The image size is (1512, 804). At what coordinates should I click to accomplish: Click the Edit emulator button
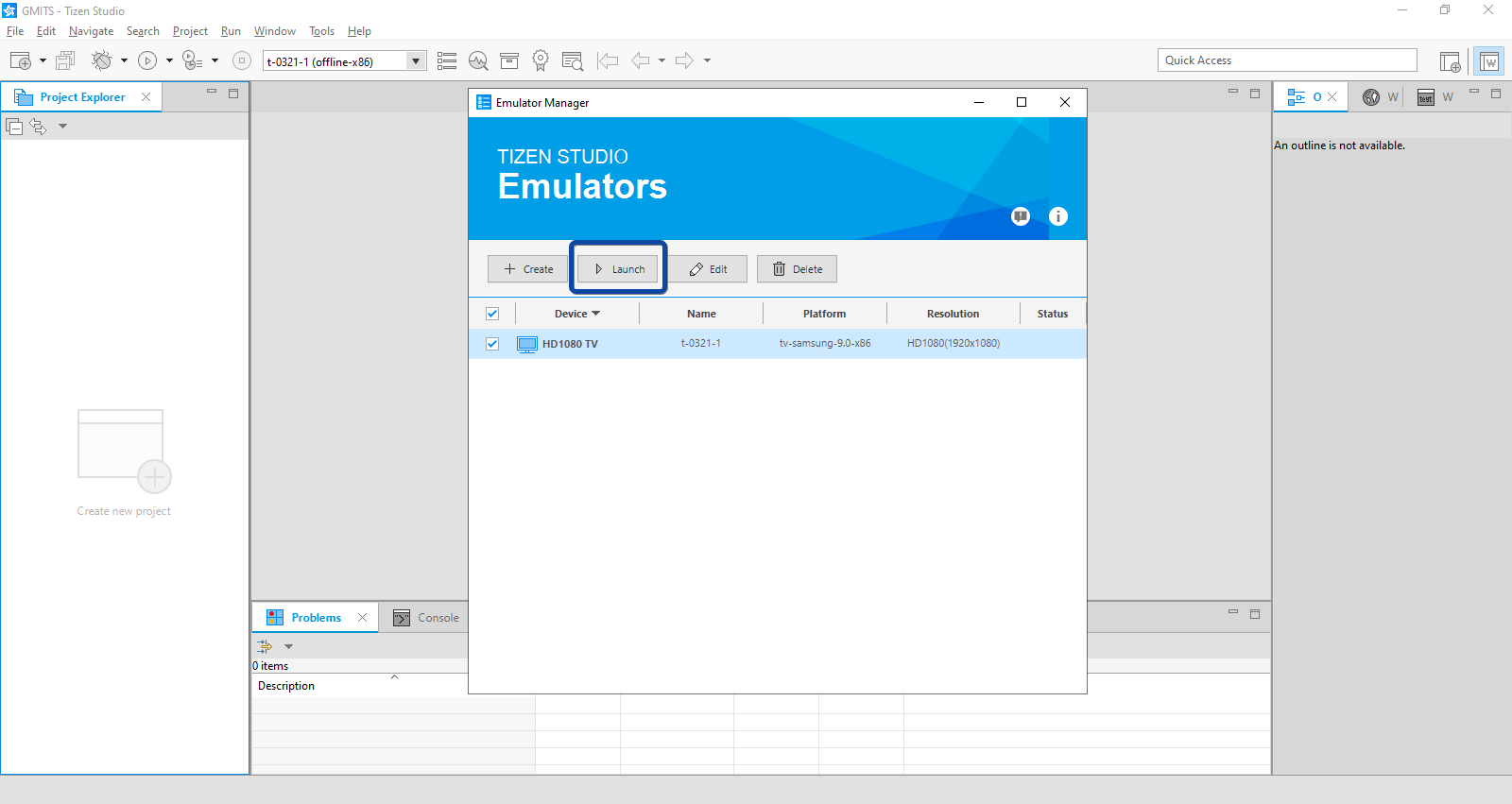708,269
